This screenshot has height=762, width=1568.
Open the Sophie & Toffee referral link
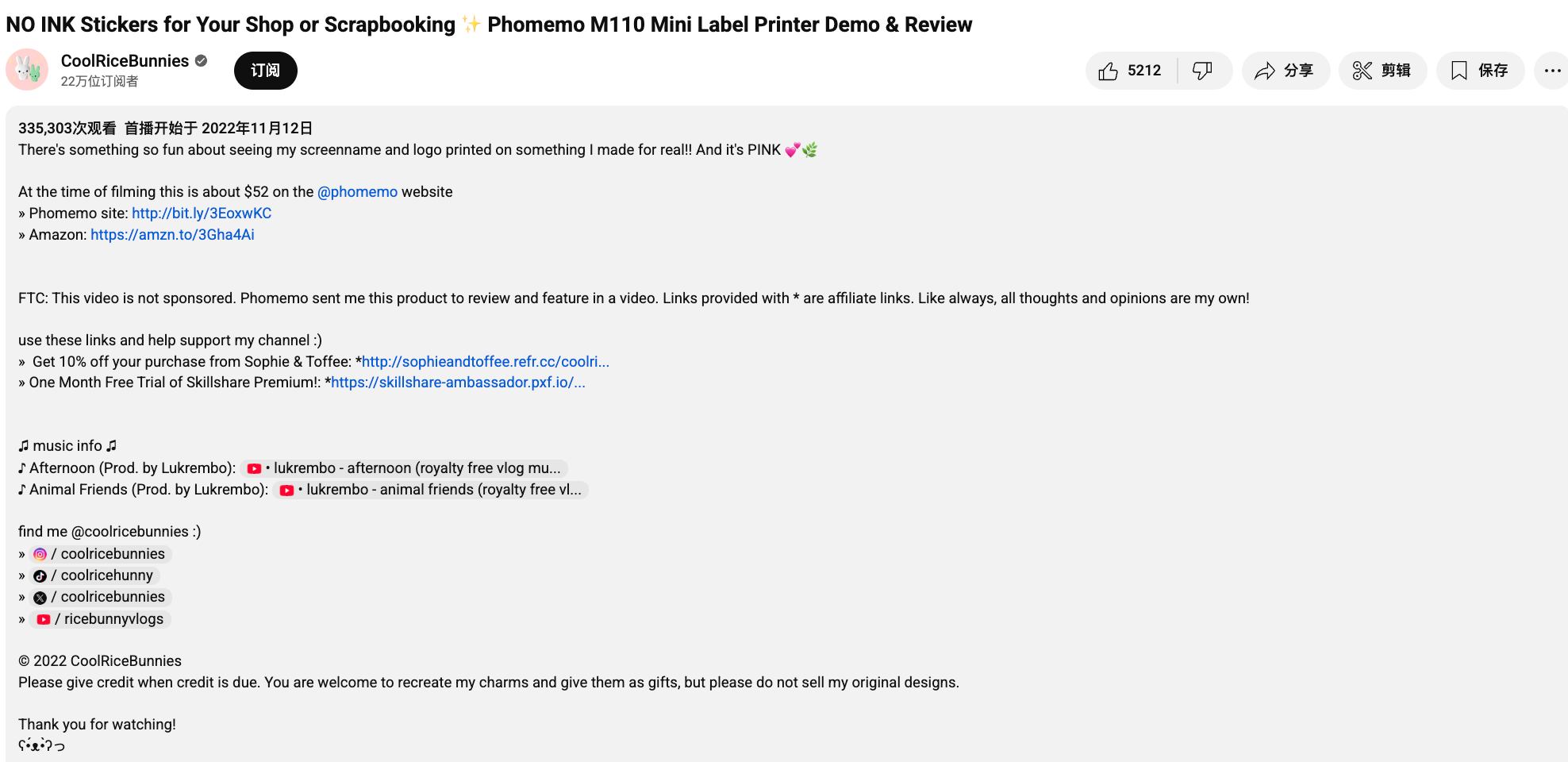coord(485,362)
